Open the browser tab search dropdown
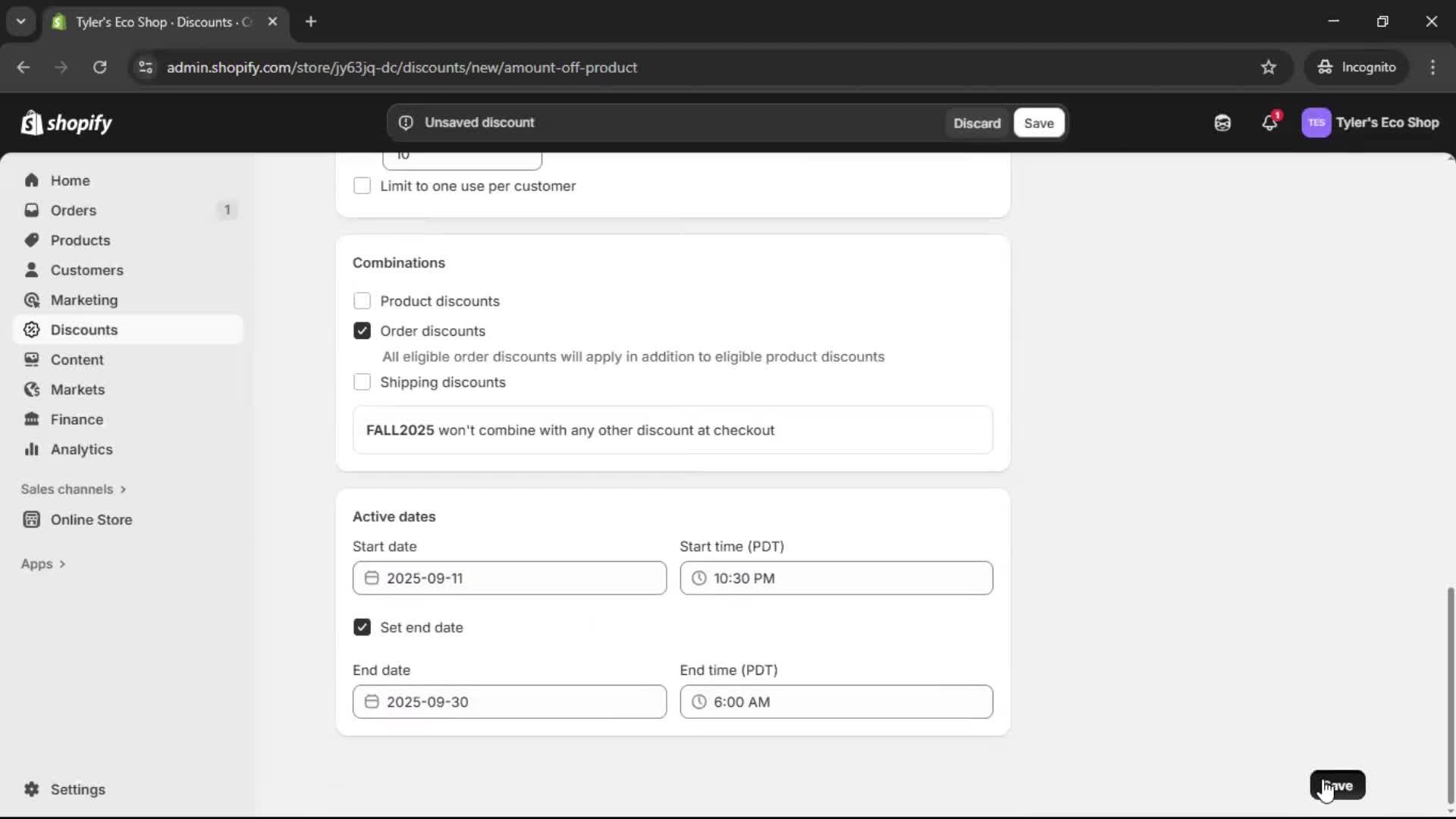Screen dimensions: 1456x819 pos(21,21)
